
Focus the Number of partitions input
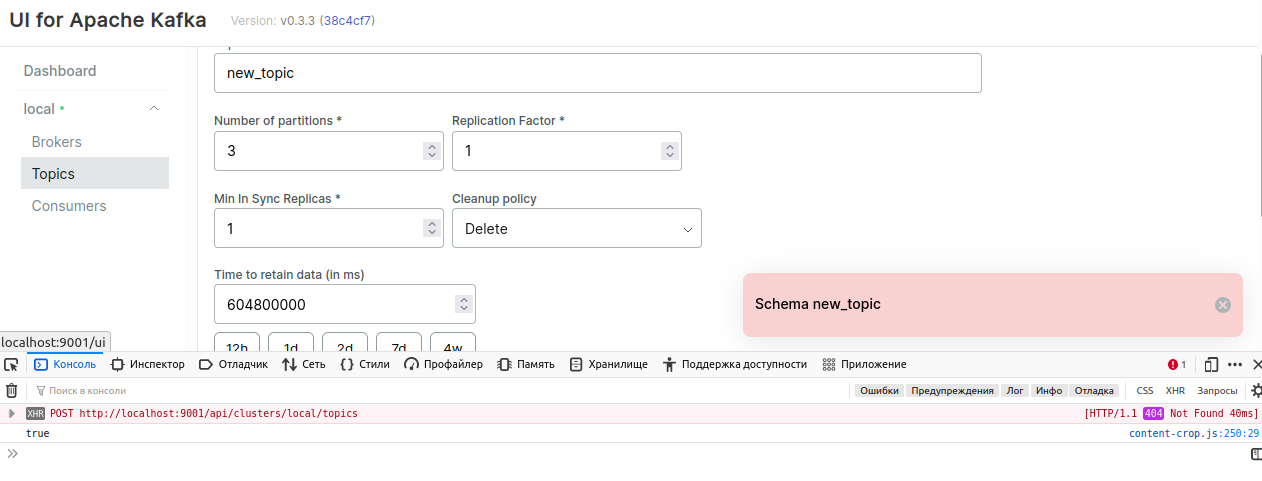pyautogui.click(x=329, y=151)
